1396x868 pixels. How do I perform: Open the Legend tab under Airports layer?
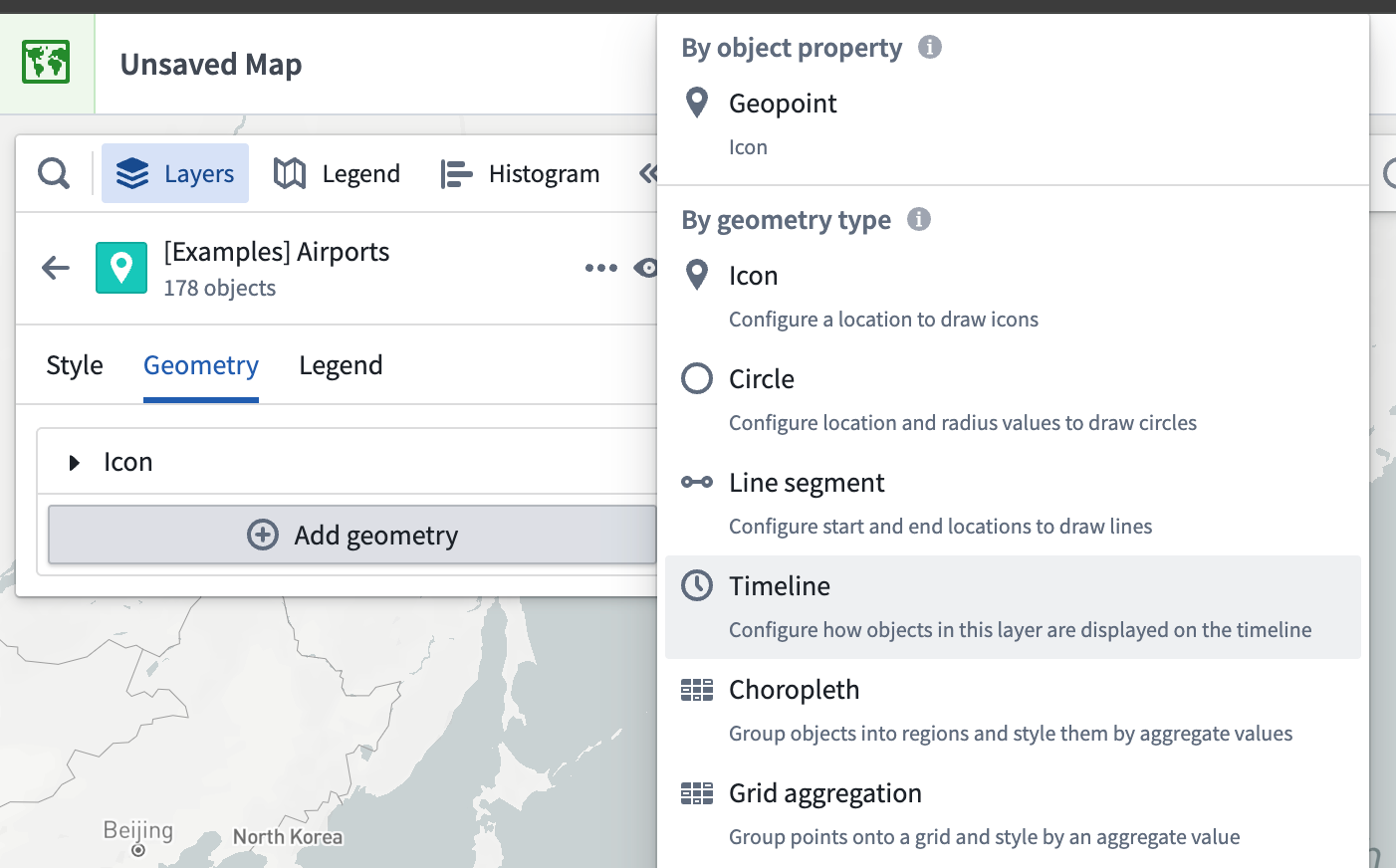(341, 365)
